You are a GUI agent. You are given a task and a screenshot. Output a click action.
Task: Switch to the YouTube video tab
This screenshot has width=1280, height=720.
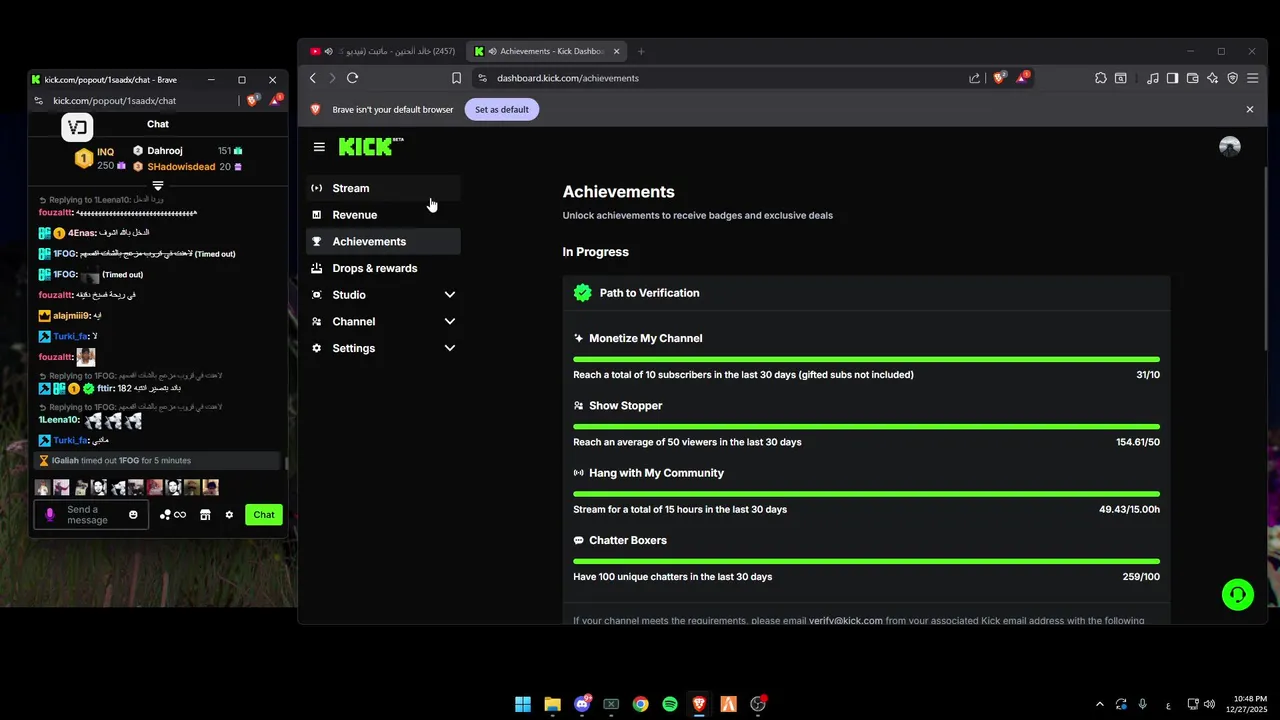click(x=383, y=51)
